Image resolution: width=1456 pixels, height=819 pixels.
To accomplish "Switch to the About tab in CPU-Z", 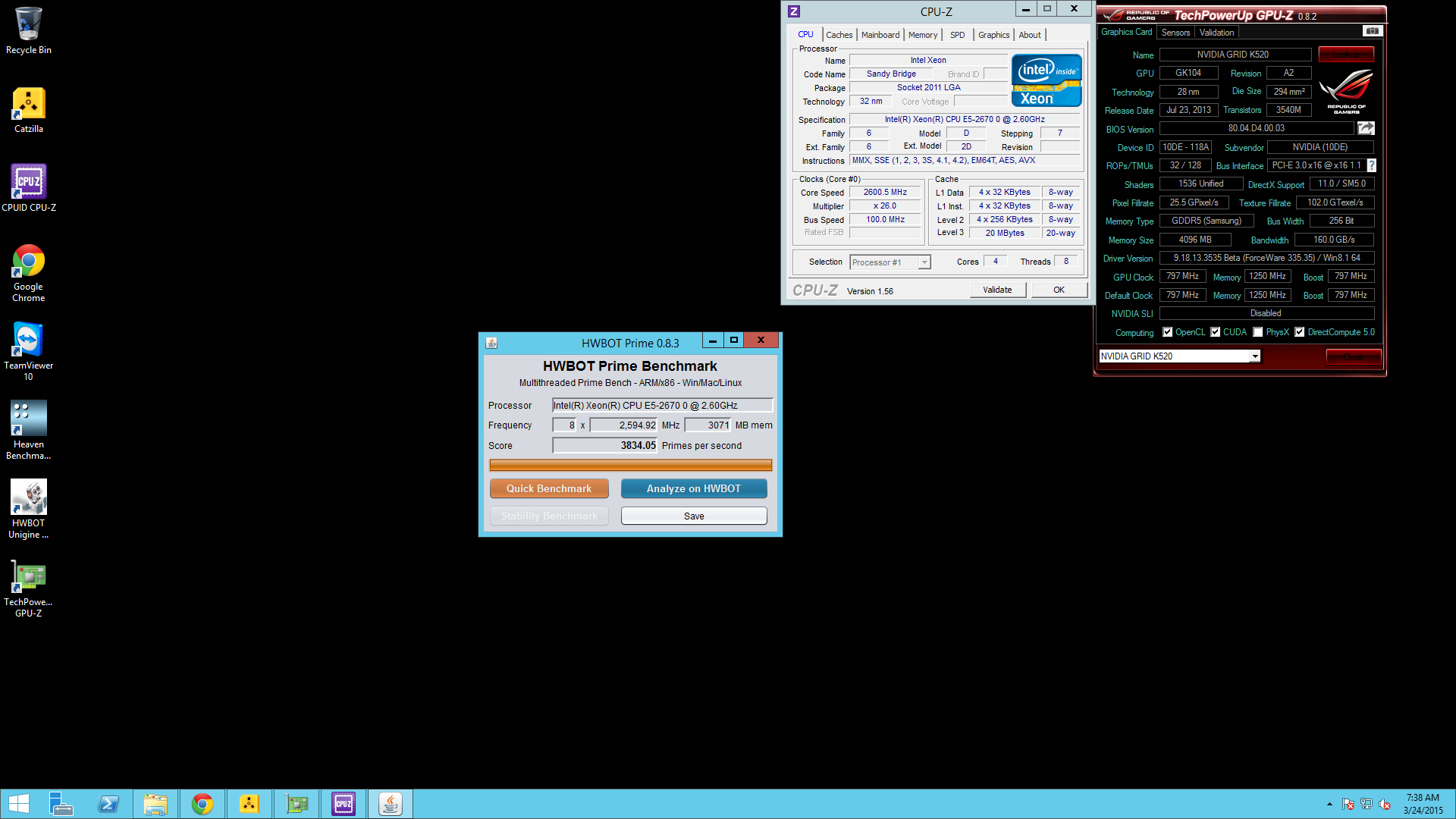I will coord(1029,35).
